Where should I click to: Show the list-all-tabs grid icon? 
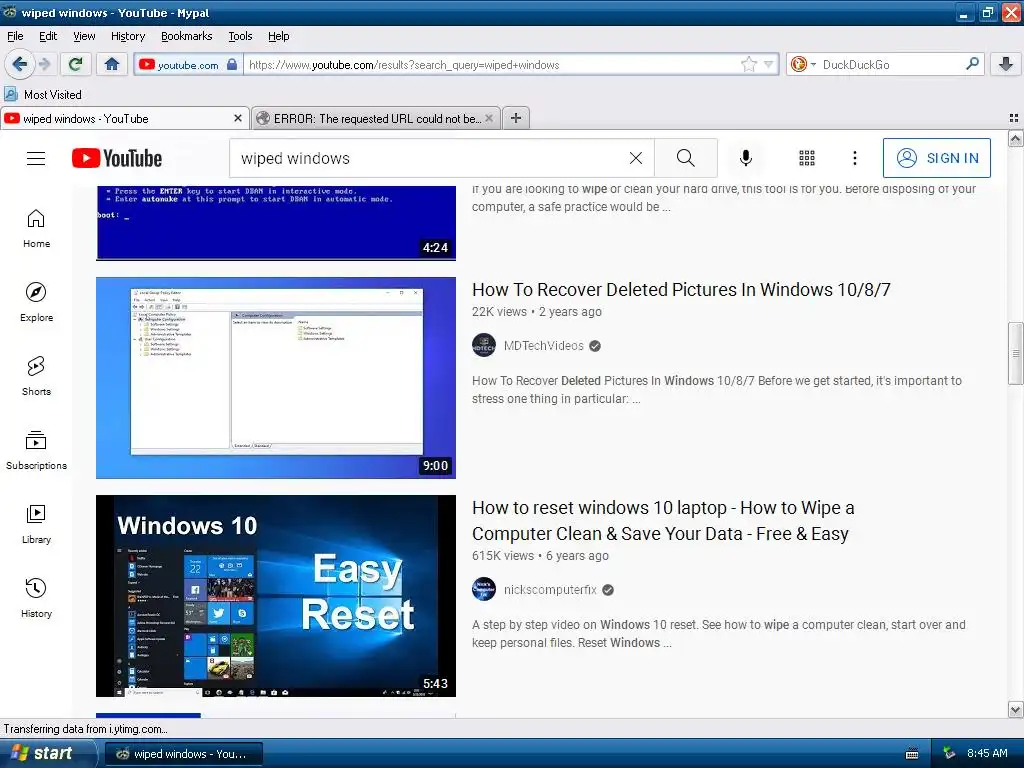[x=1014, y=118]
